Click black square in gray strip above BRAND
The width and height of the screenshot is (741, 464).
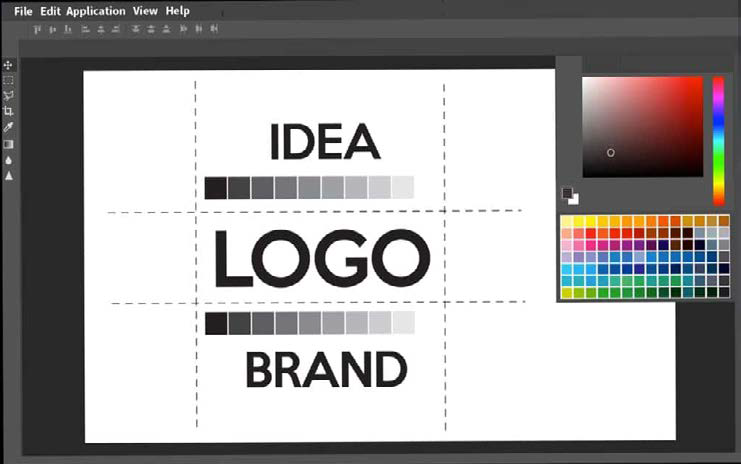pyautogui.click(x=216, y=323)
